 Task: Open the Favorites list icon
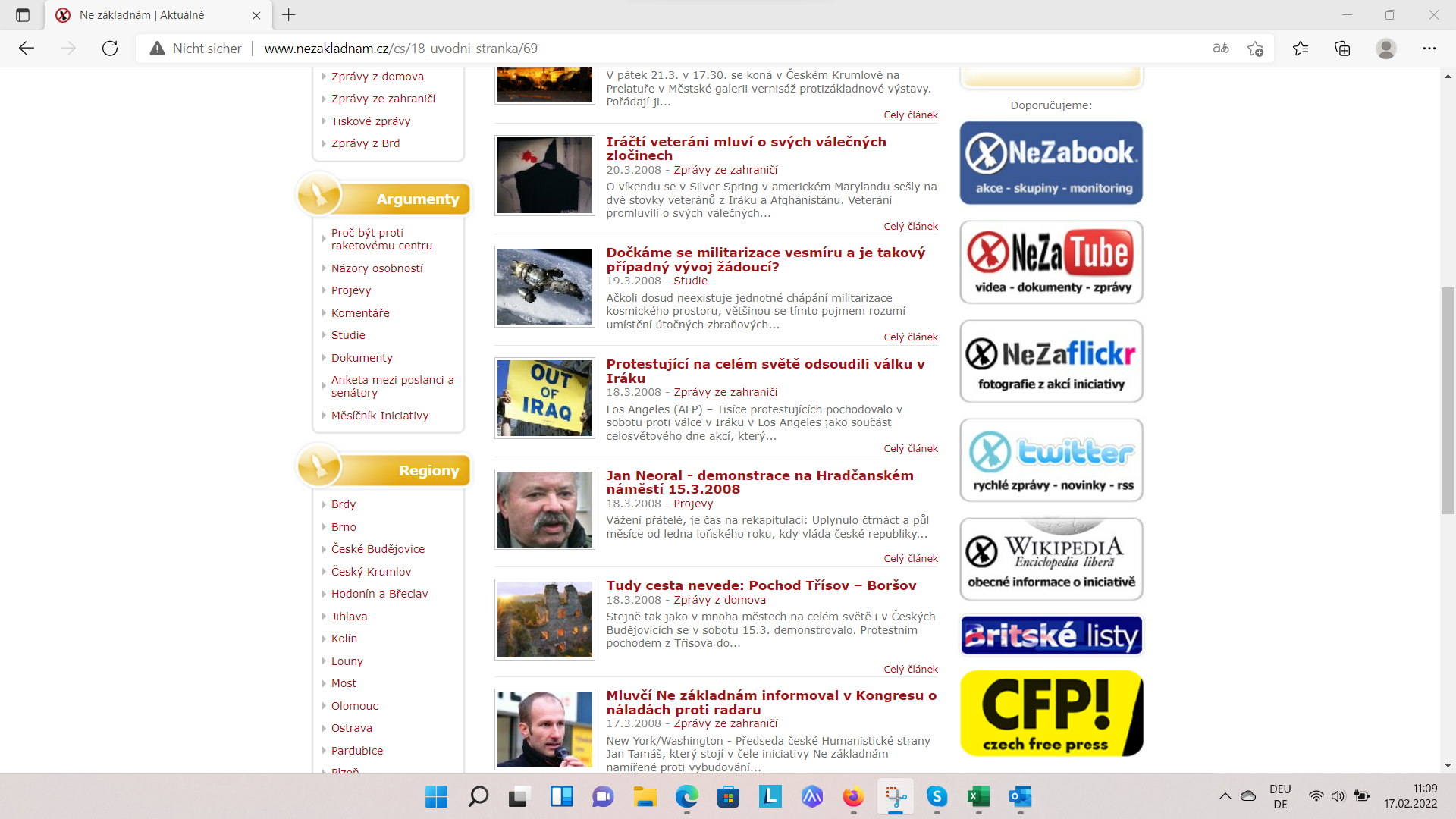pyautogui.click(x=1301, y=49)
